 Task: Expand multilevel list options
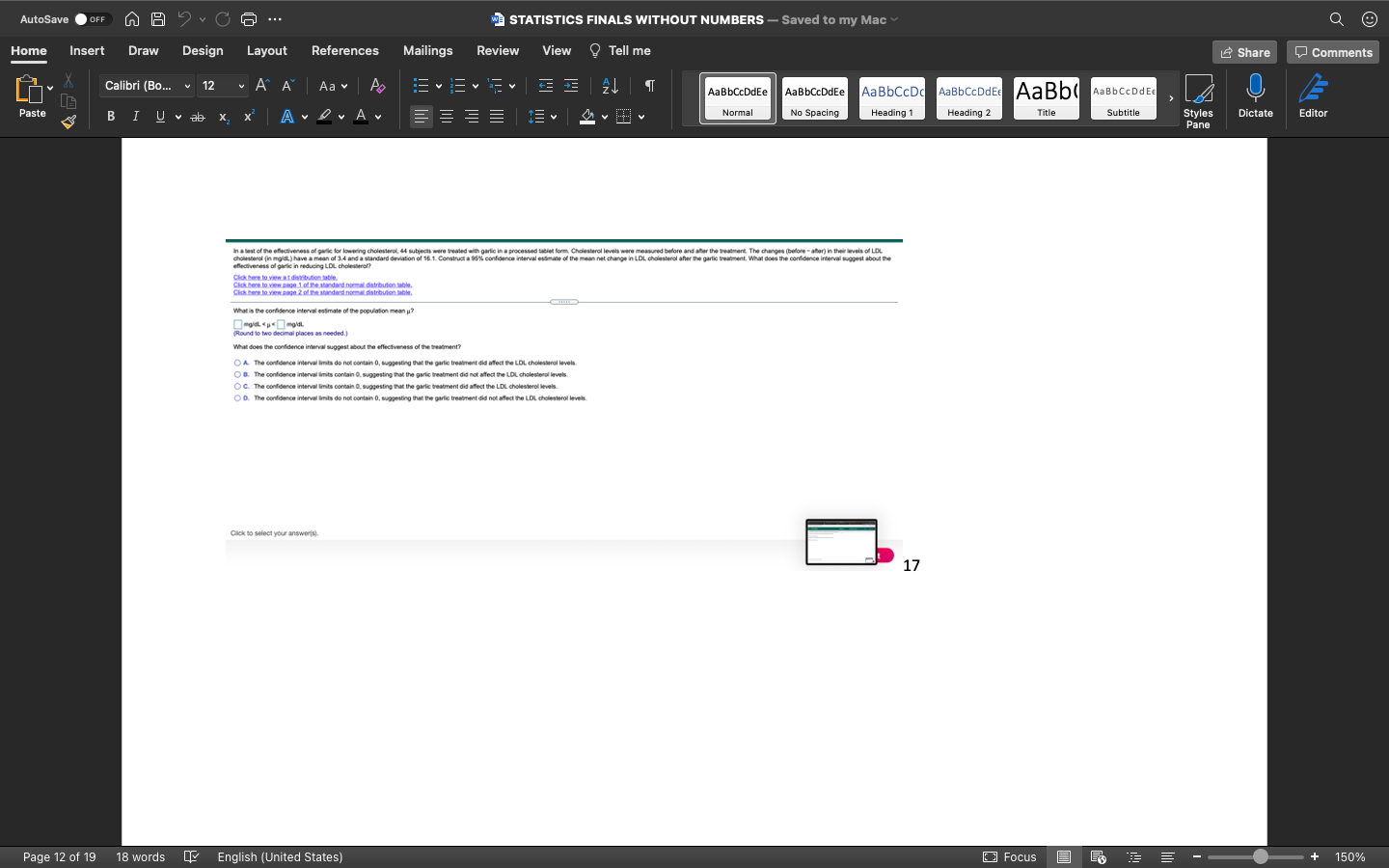[x=512, y=86]
